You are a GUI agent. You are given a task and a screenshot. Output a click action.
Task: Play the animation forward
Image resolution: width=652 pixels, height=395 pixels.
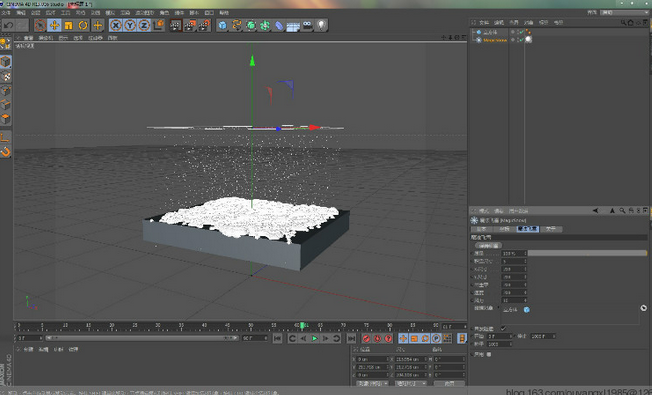coord(314,338)
